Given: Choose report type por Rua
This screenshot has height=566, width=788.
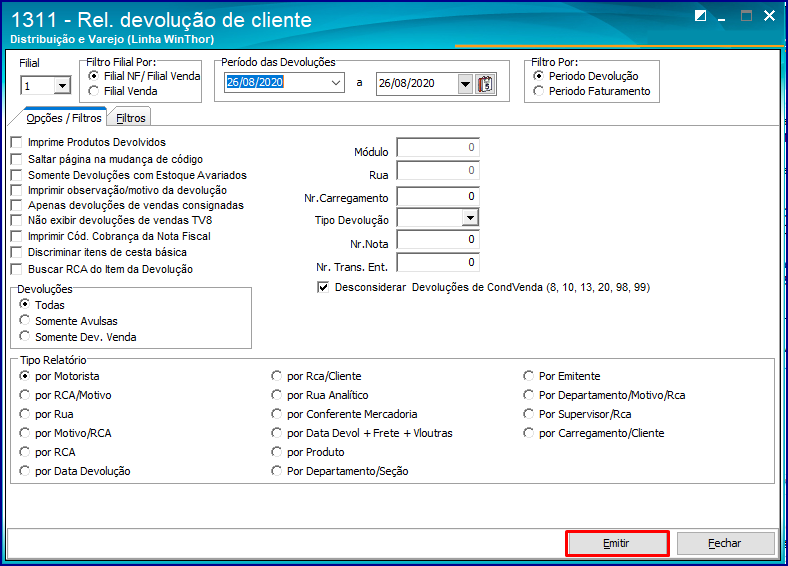Looking at the screenshot, I should [24, 414].
